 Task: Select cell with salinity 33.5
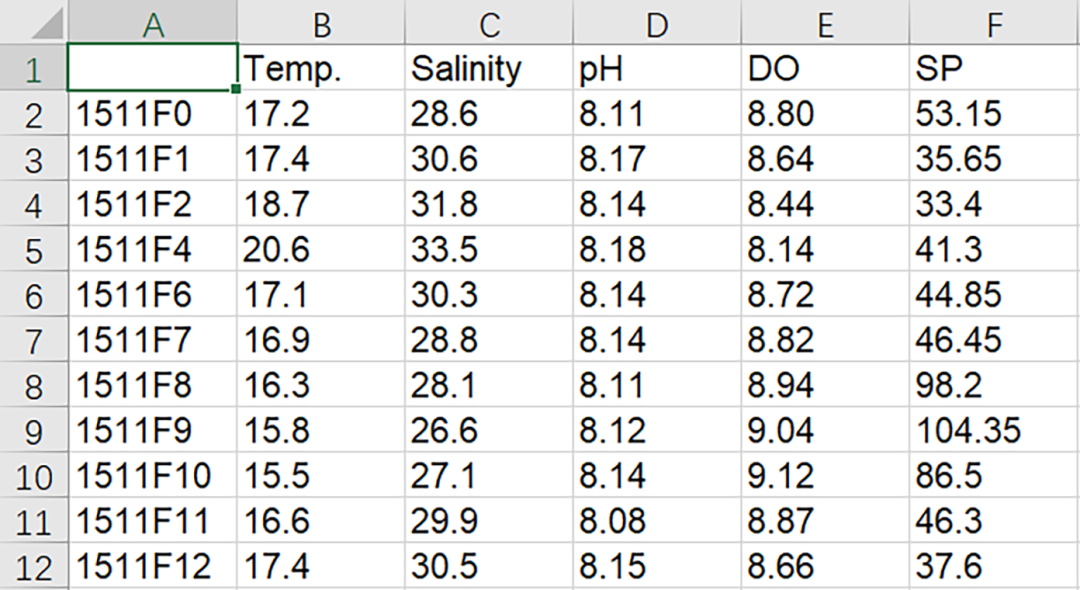click(x=489, y=249)
